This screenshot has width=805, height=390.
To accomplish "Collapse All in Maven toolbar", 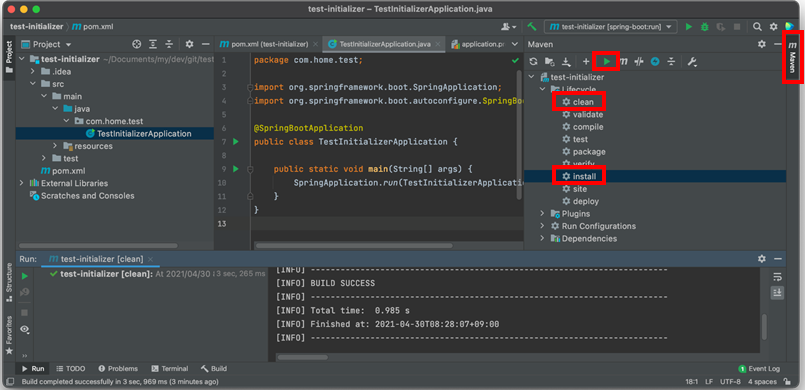I will (671, 62).
